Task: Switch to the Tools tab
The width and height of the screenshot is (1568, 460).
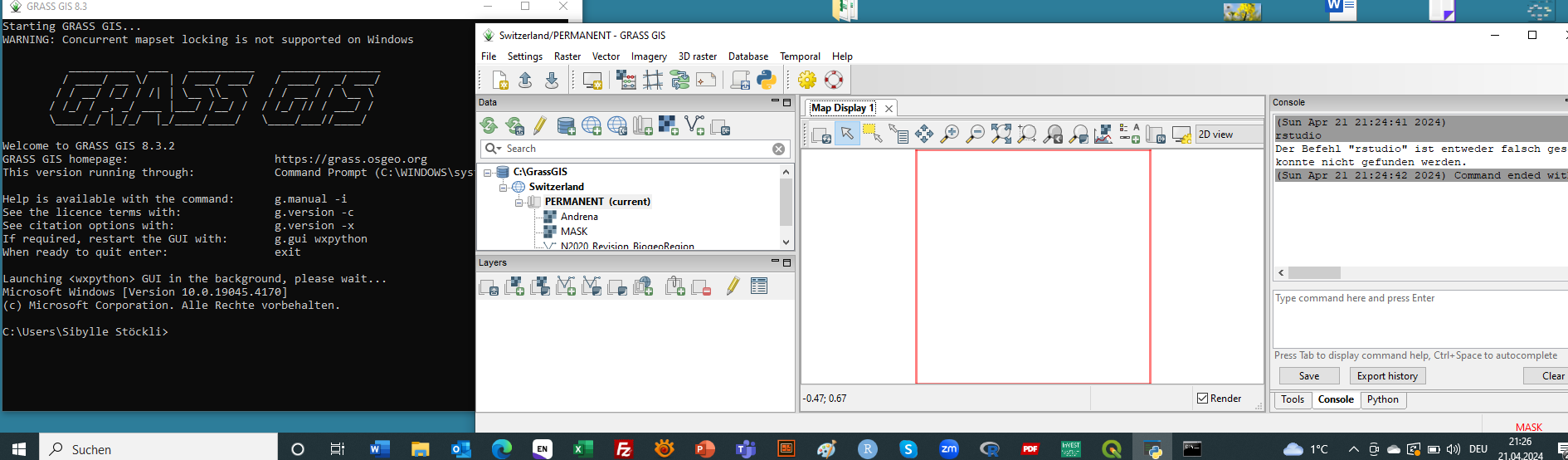Action: [x=1293, y=399]
